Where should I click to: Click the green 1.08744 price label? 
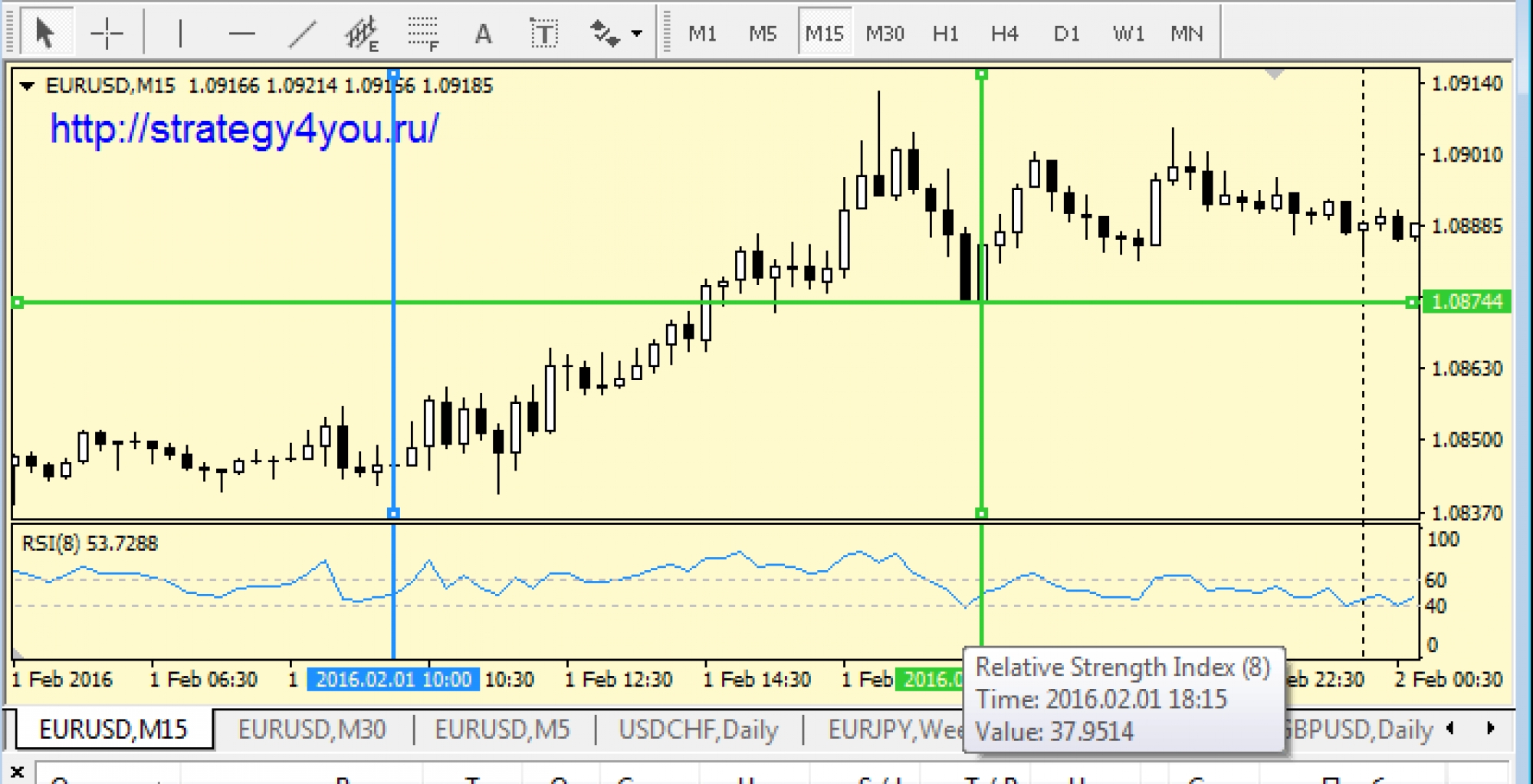click(1466, 302)
